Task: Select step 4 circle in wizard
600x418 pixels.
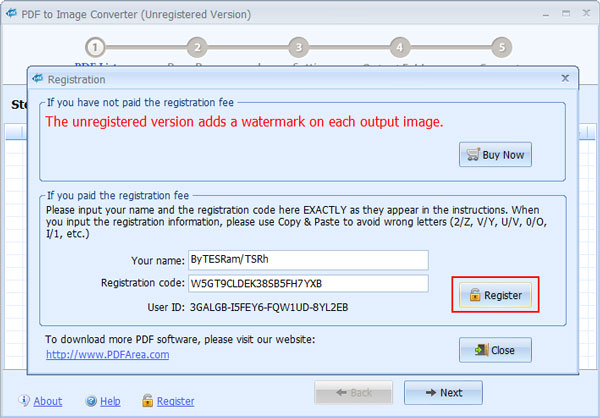Action: point(400,47)
